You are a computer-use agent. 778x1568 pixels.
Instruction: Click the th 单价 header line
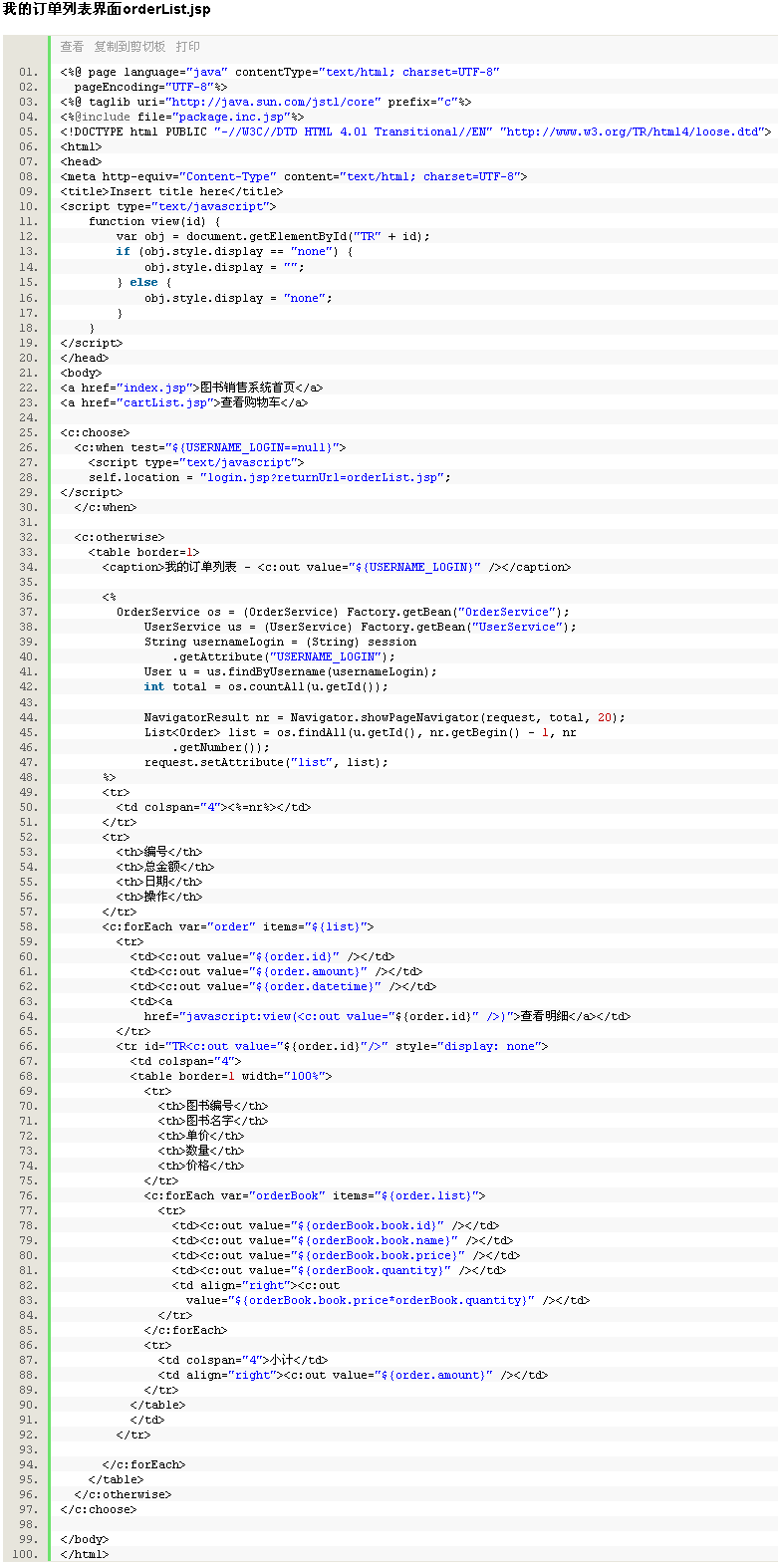(200, 1136)
